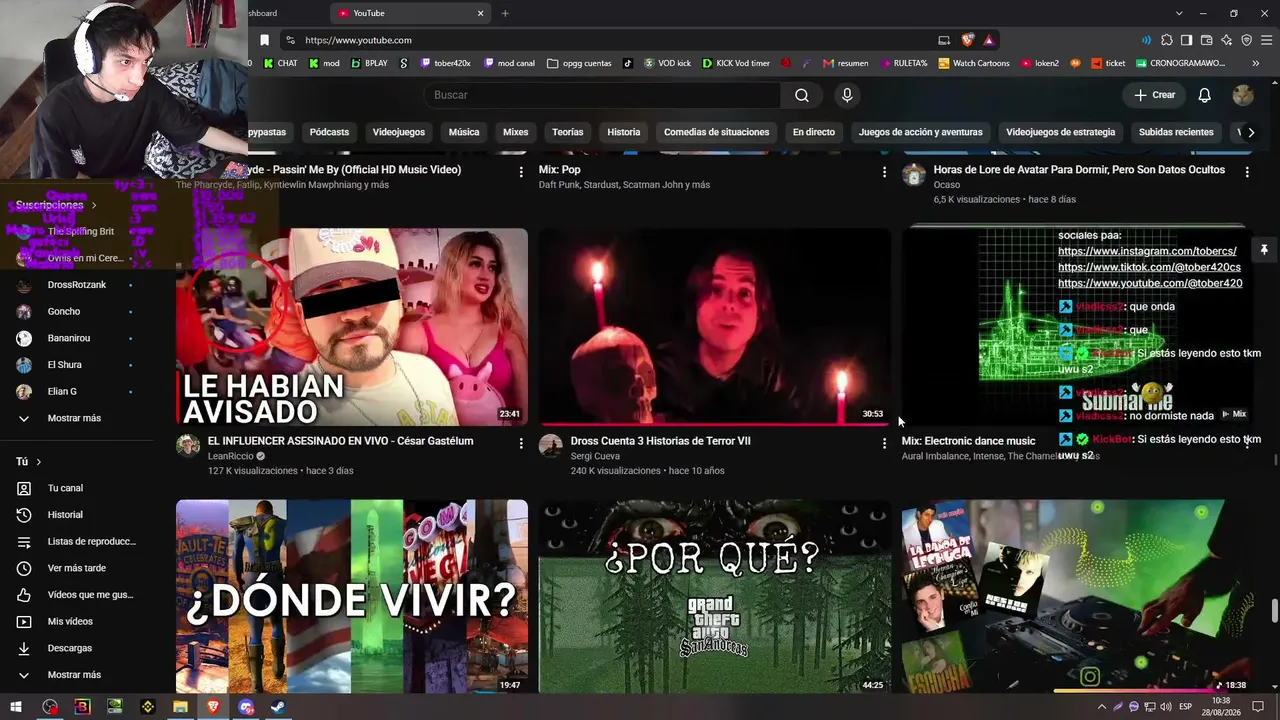1280x720 pixels.
Task: Start a voice search with the microphone
Action: tap(847, 95)
